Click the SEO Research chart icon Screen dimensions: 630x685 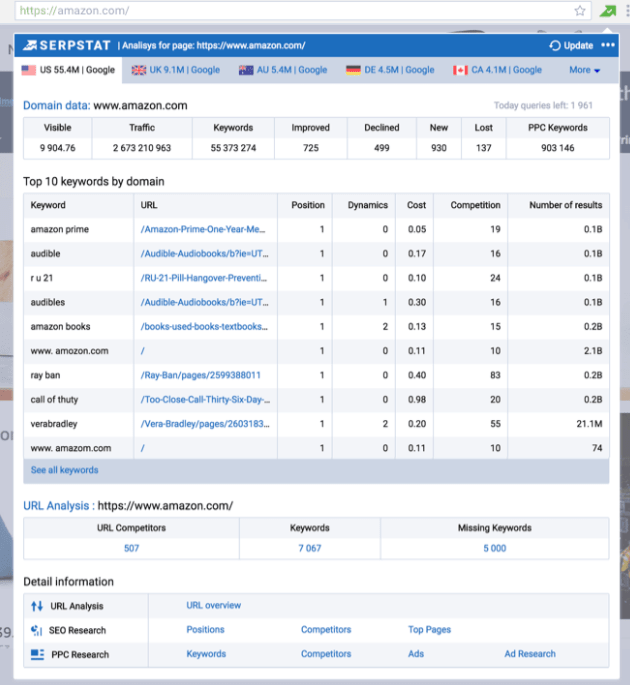click(x=37, y=630)
